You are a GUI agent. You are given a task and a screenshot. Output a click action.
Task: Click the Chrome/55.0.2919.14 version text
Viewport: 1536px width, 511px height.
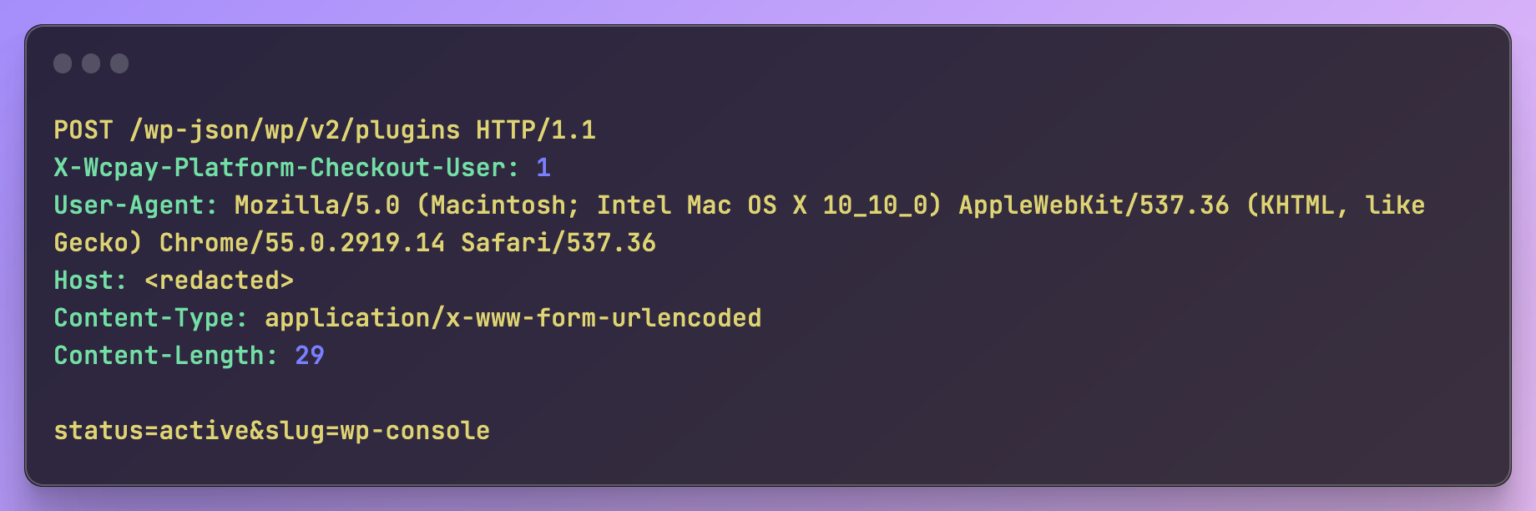click(302, 244)
